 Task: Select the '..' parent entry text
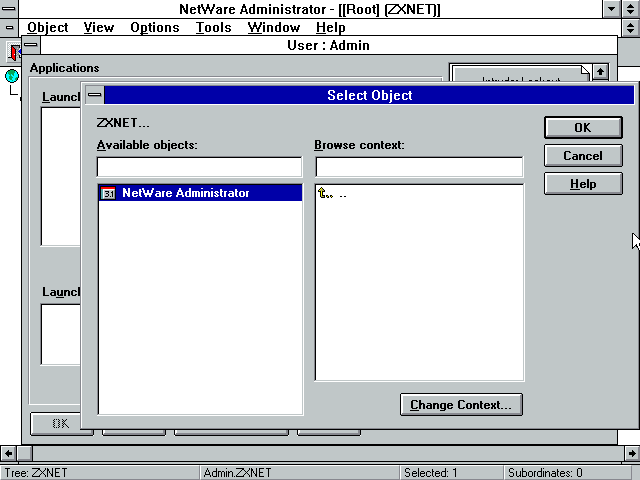[x=342, y=194]
